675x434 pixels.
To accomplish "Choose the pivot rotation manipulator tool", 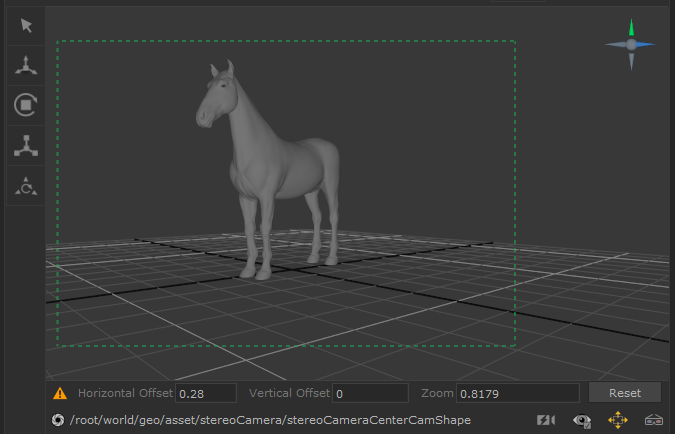I will coord(26,185).
